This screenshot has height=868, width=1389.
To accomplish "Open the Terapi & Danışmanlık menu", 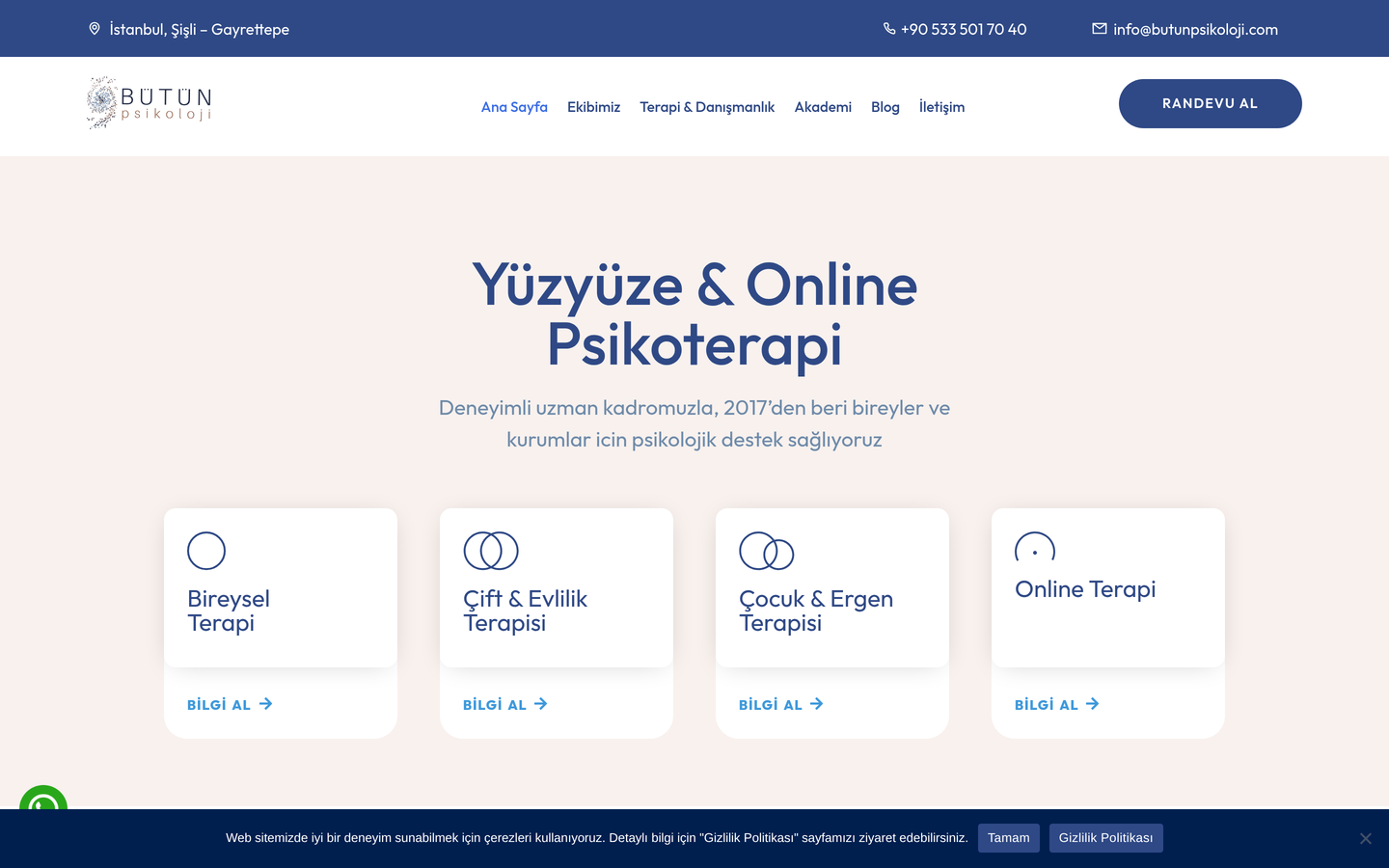I will click(707, 107).
